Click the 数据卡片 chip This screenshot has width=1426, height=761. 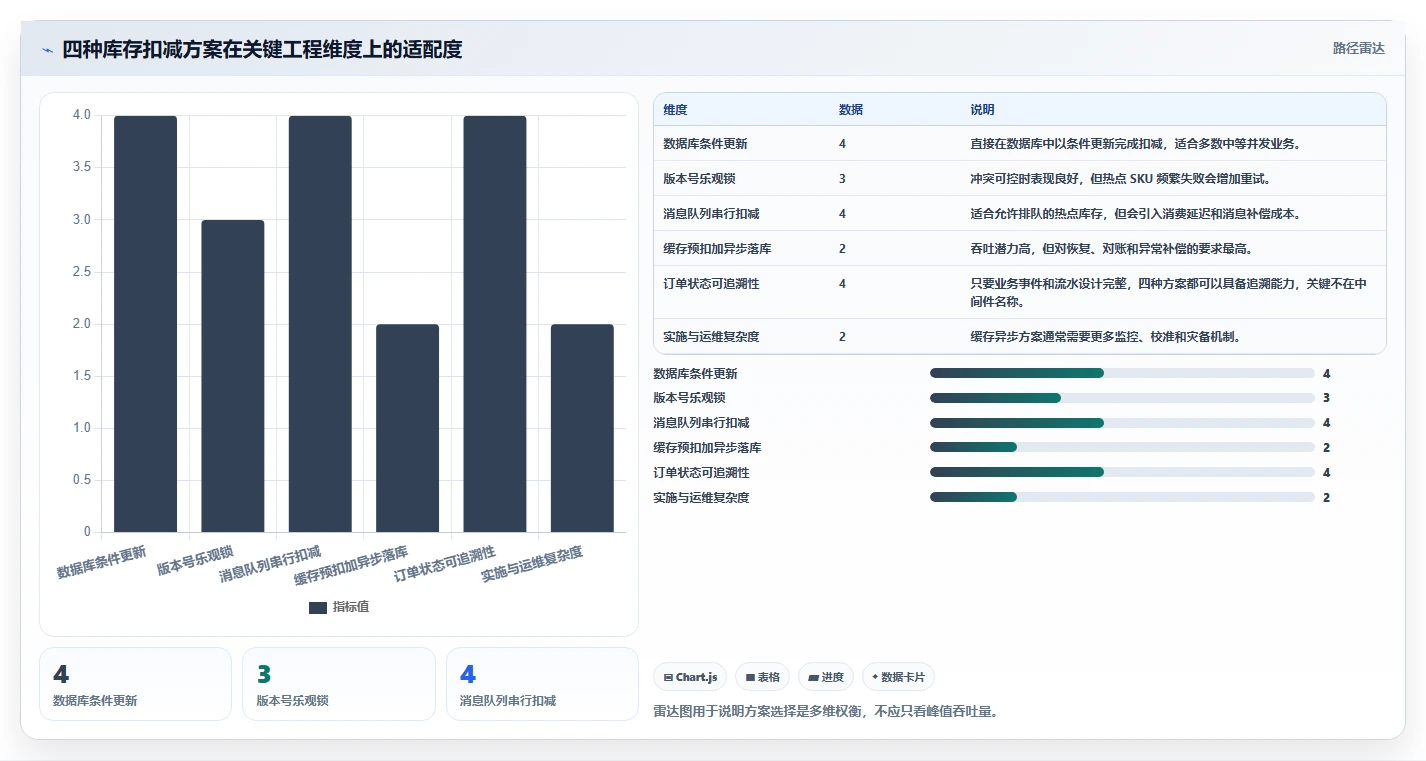click(x=898, y=677)
